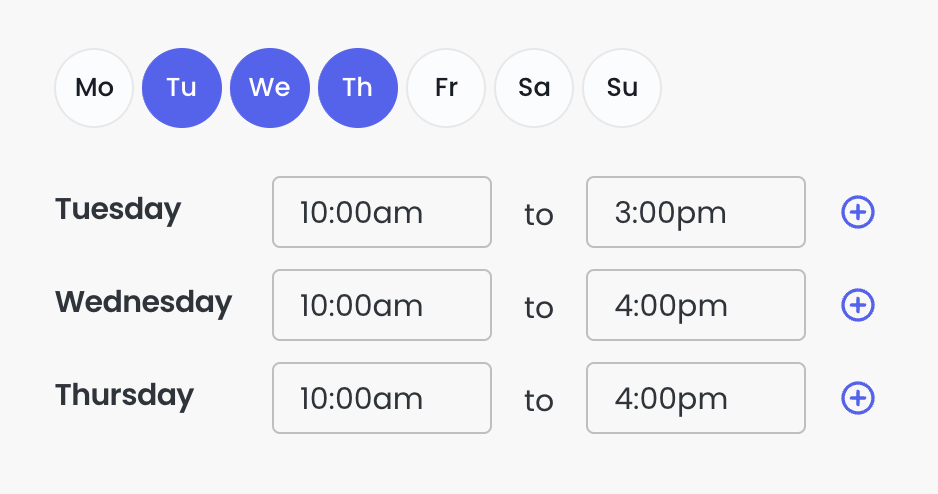Deselect the We day circle
Image resolution: width=938 pixels, height=494 pixels.
click(x=270, y=88)
